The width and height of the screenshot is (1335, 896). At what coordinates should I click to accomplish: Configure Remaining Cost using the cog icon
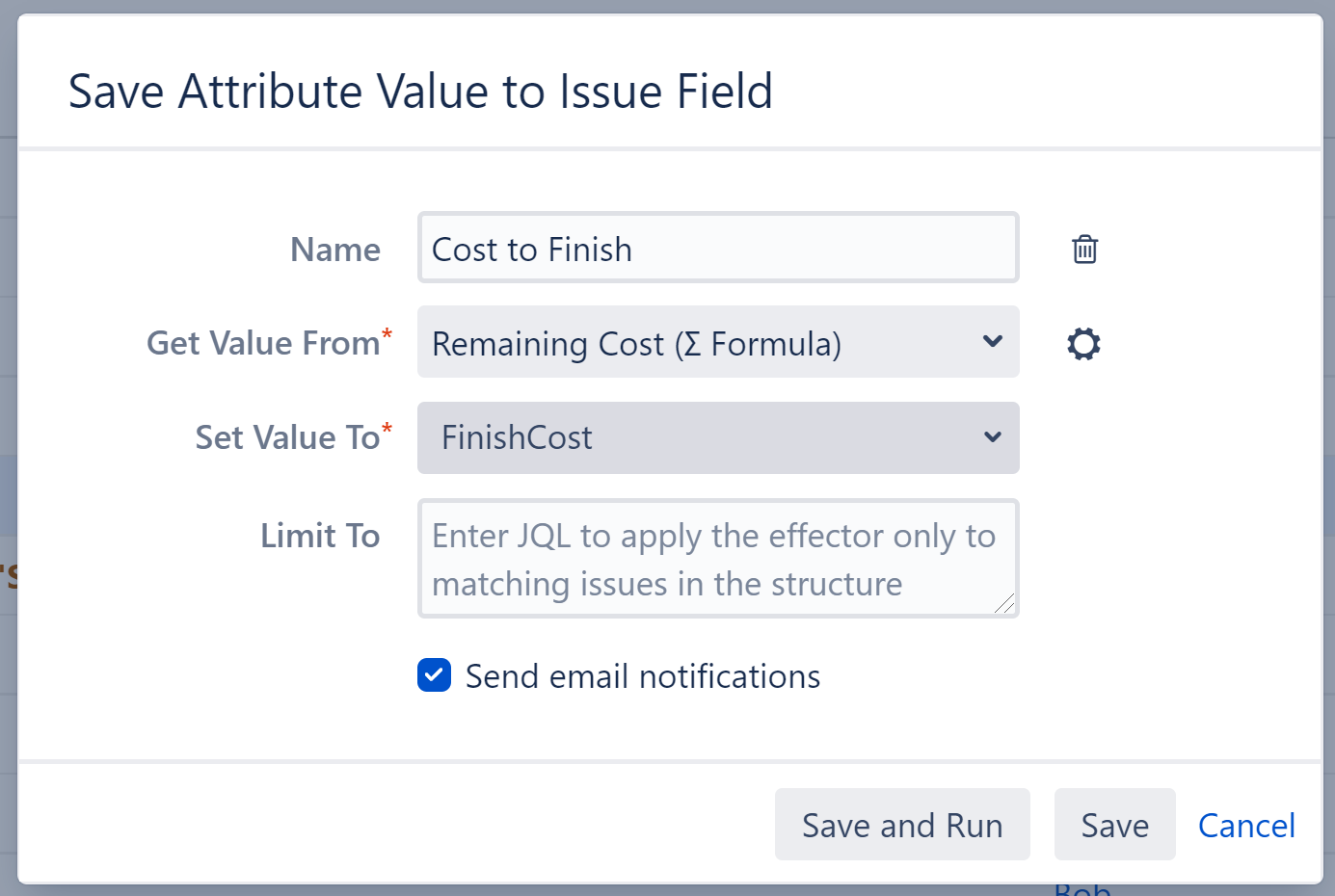tap(1082, 343)
